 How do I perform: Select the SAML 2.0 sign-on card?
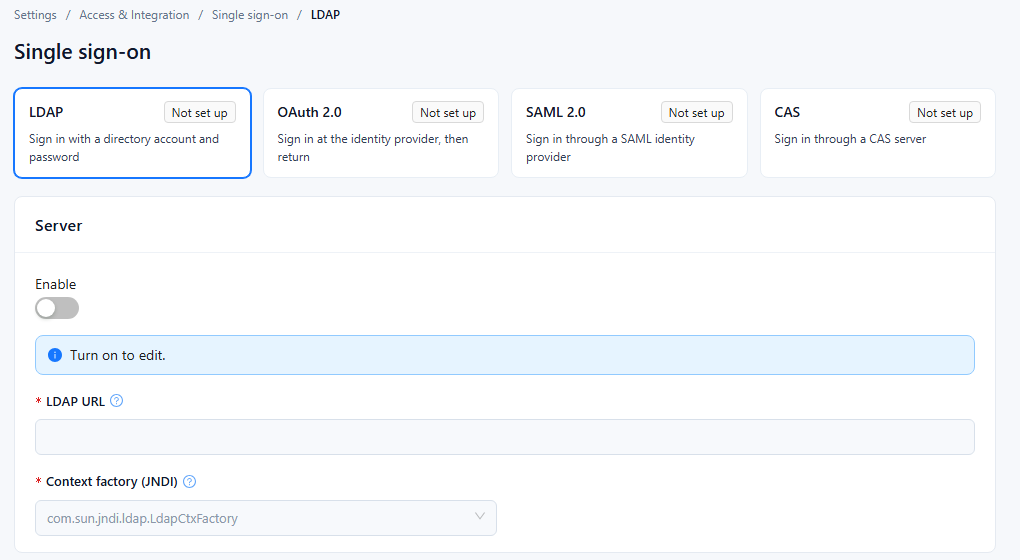click(629, 133)
